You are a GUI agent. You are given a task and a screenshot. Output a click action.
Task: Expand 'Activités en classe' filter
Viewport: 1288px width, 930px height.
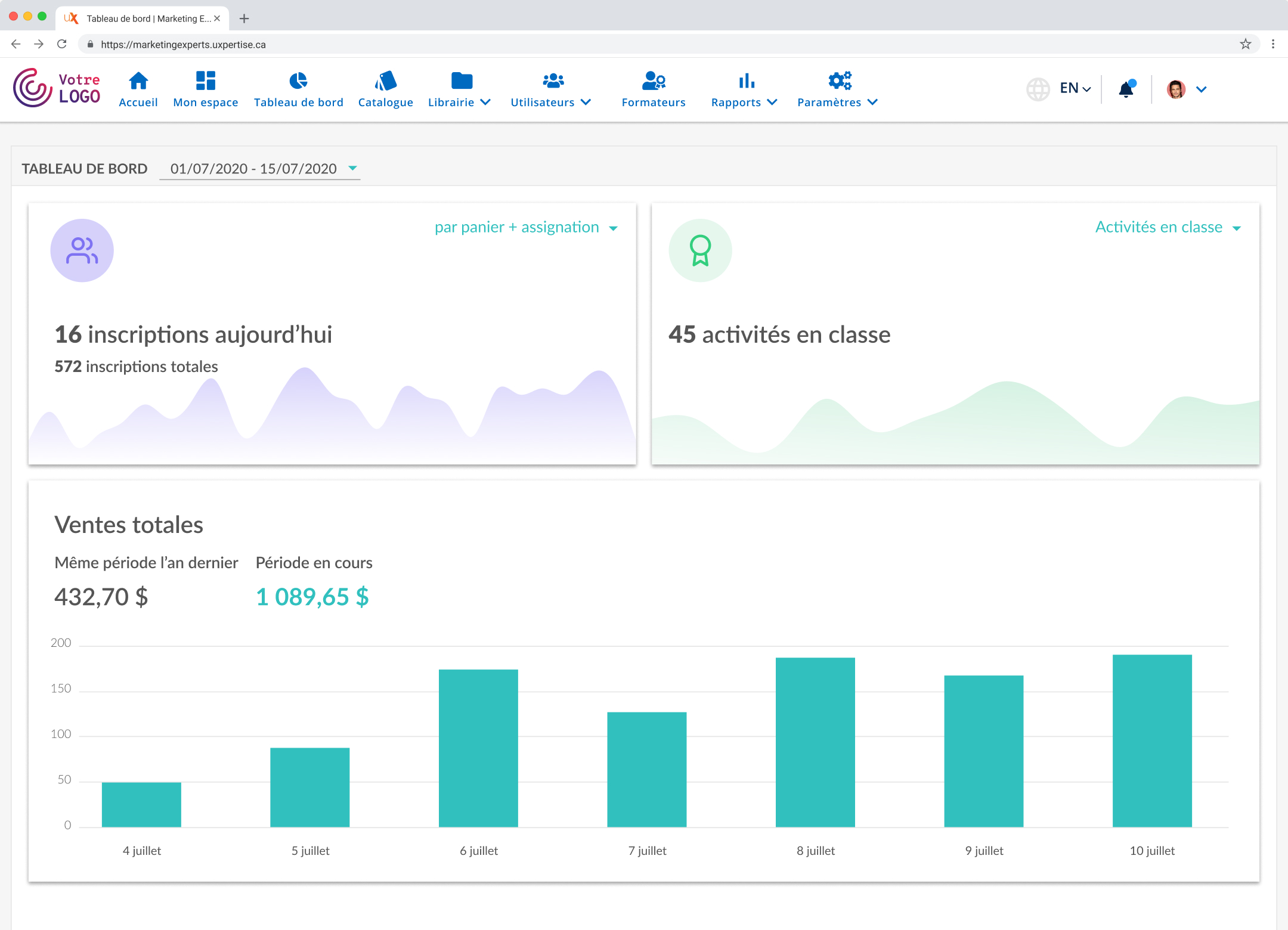(1168, 227)
